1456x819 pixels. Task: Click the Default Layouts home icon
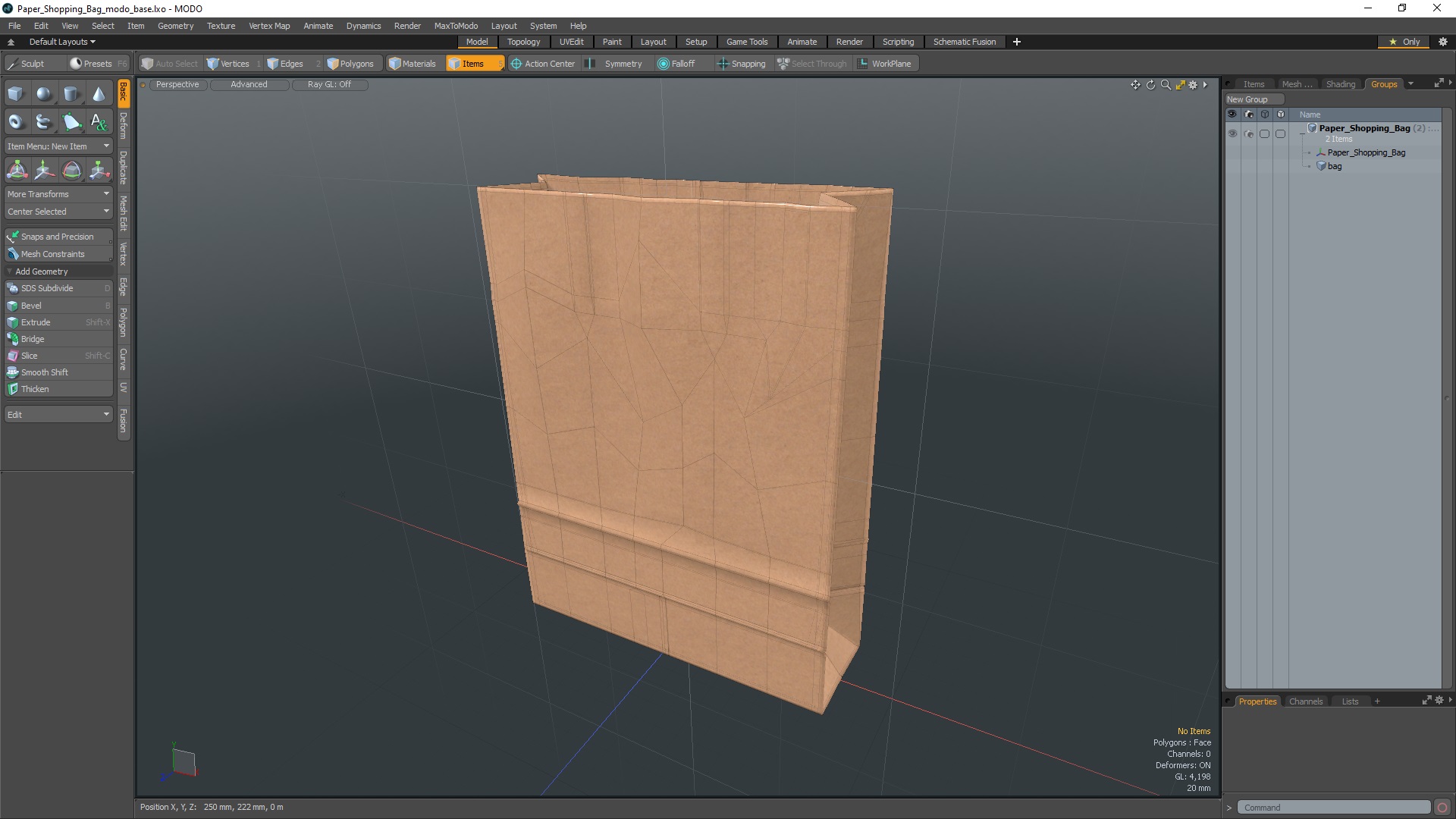11,42
